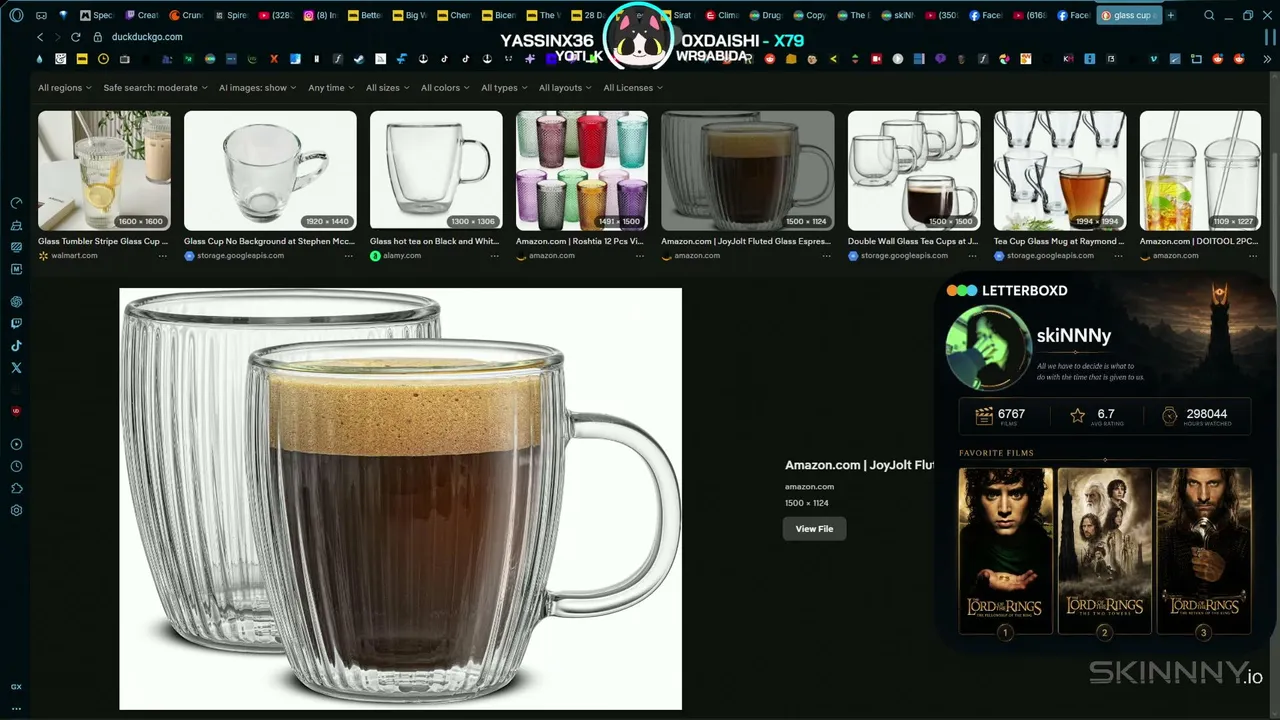Viewport: 1280px width, 720px height.
Task: Show more bookmarks with double chevron
Action: coord(1269,59)
